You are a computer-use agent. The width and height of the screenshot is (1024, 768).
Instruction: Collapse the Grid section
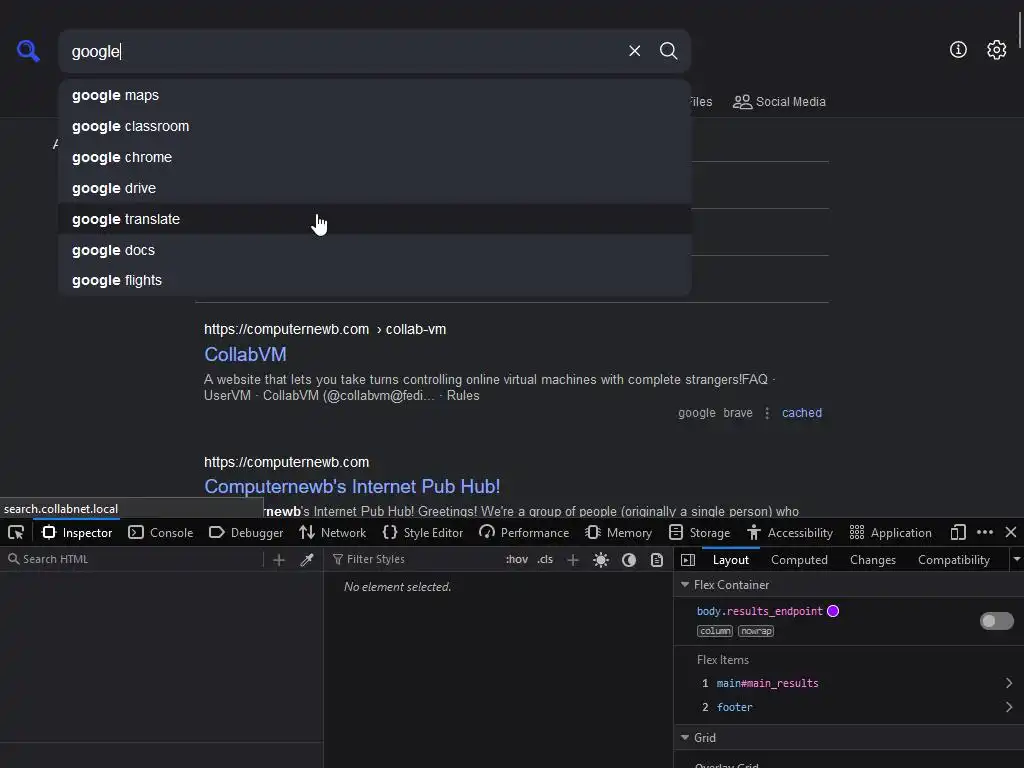[685, 737]
